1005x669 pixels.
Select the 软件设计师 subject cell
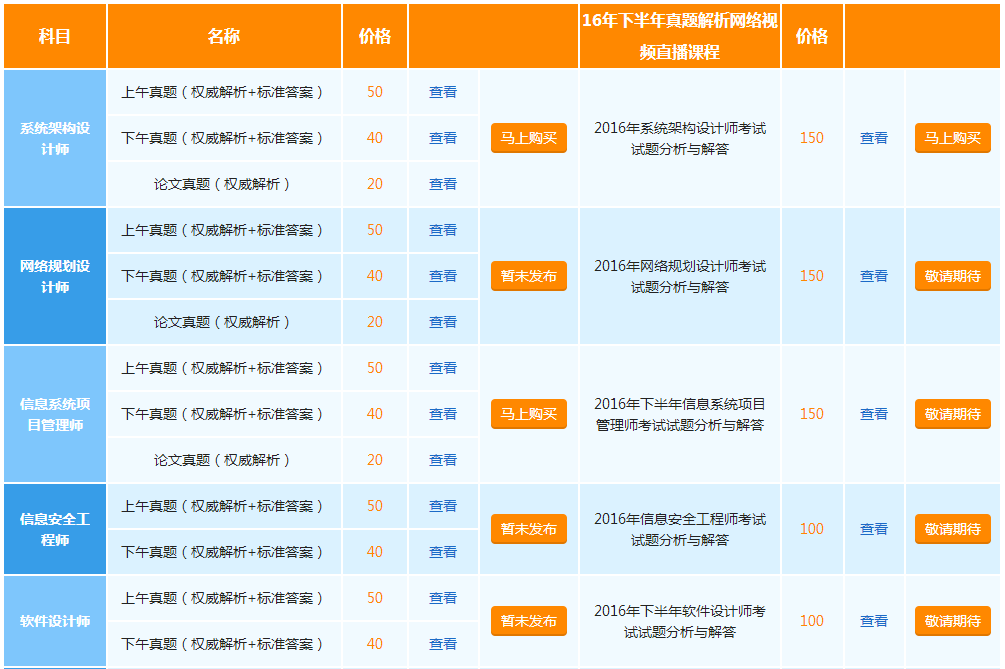click(x=55, y=621)
